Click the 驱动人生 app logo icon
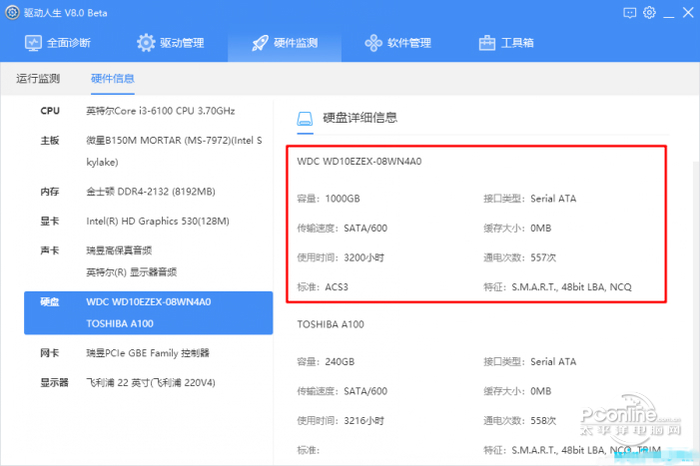 click(12, 12)
